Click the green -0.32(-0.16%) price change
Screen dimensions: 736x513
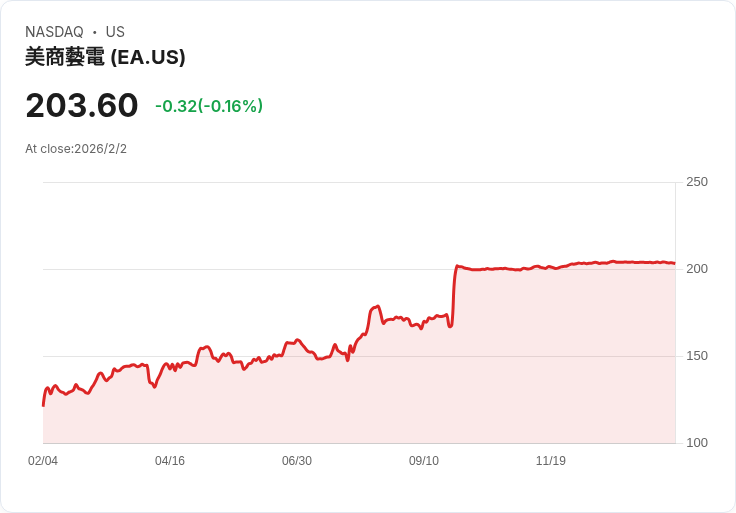coord(209,106)
